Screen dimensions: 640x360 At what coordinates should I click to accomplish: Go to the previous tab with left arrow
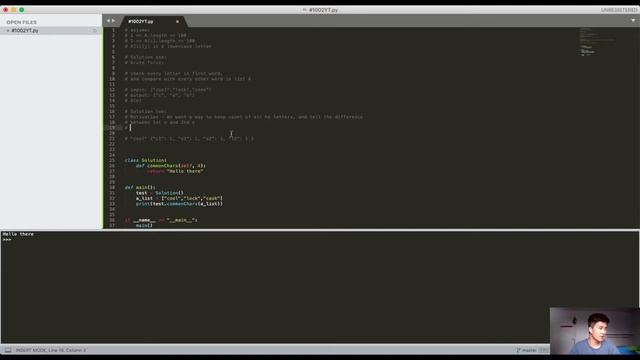click(x=108, y=20)
